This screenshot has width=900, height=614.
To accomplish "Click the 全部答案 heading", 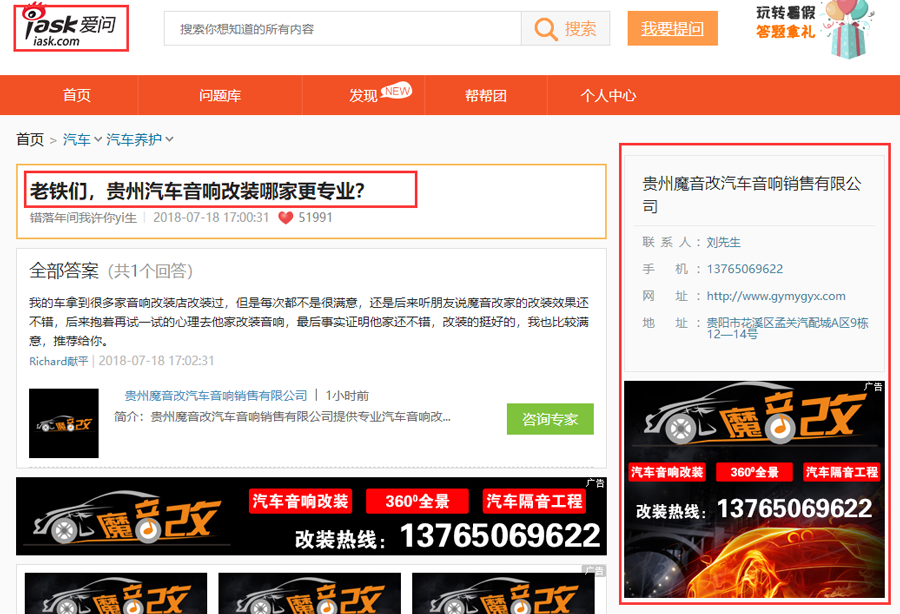I will [64, 271].
